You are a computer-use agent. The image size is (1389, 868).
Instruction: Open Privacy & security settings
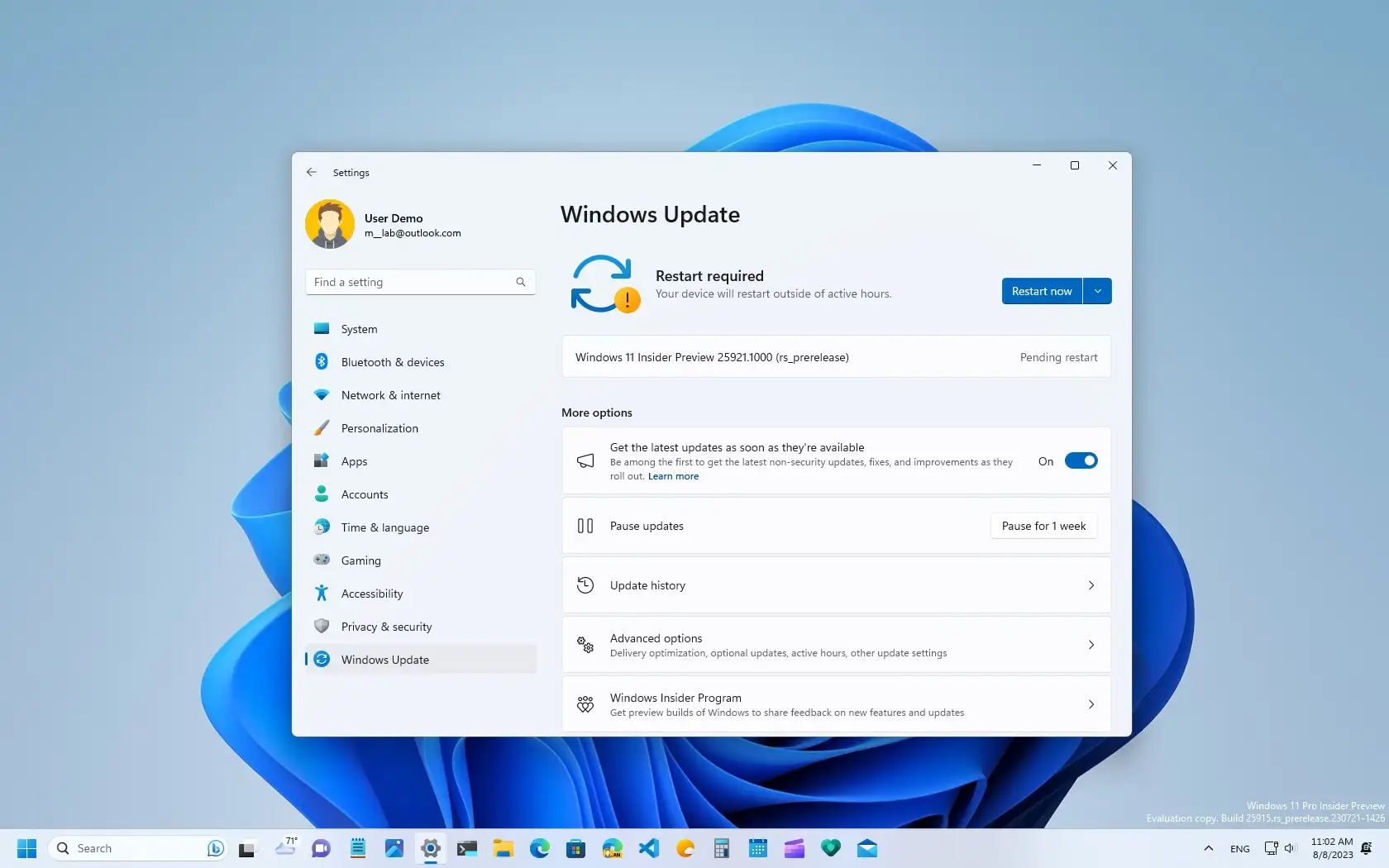click(386, 626)
